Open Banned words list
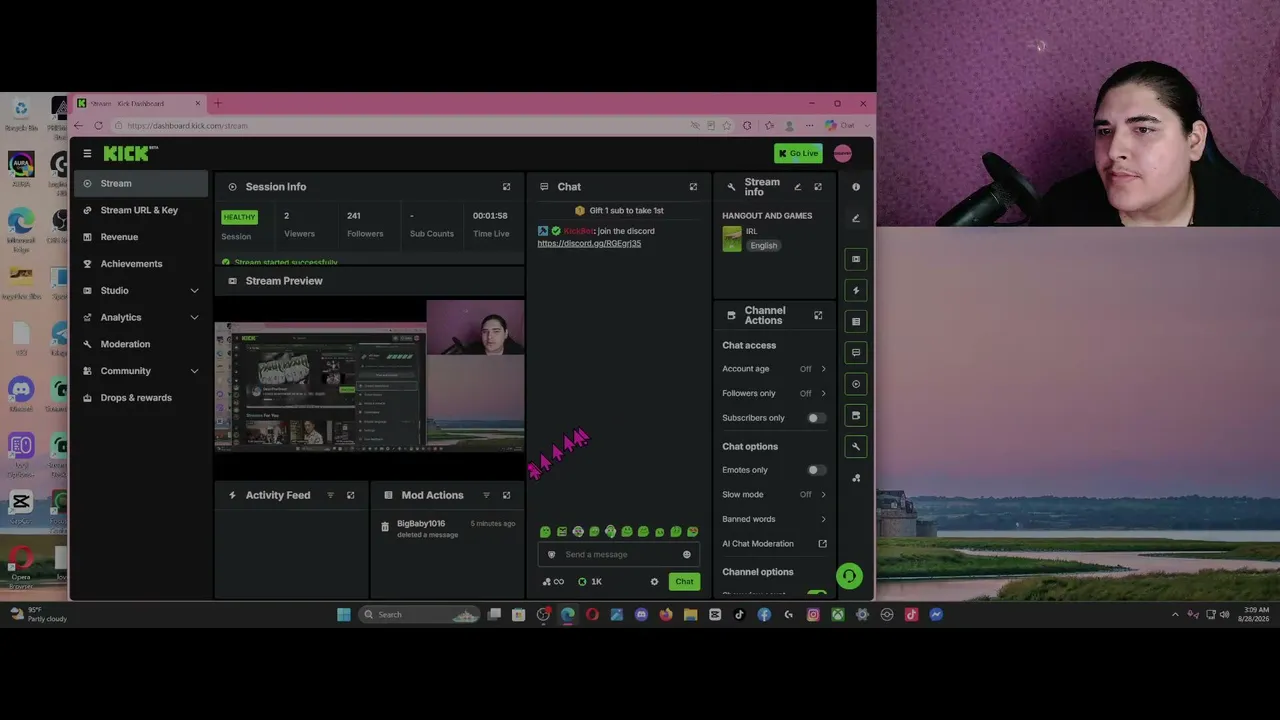 (774, 519)
